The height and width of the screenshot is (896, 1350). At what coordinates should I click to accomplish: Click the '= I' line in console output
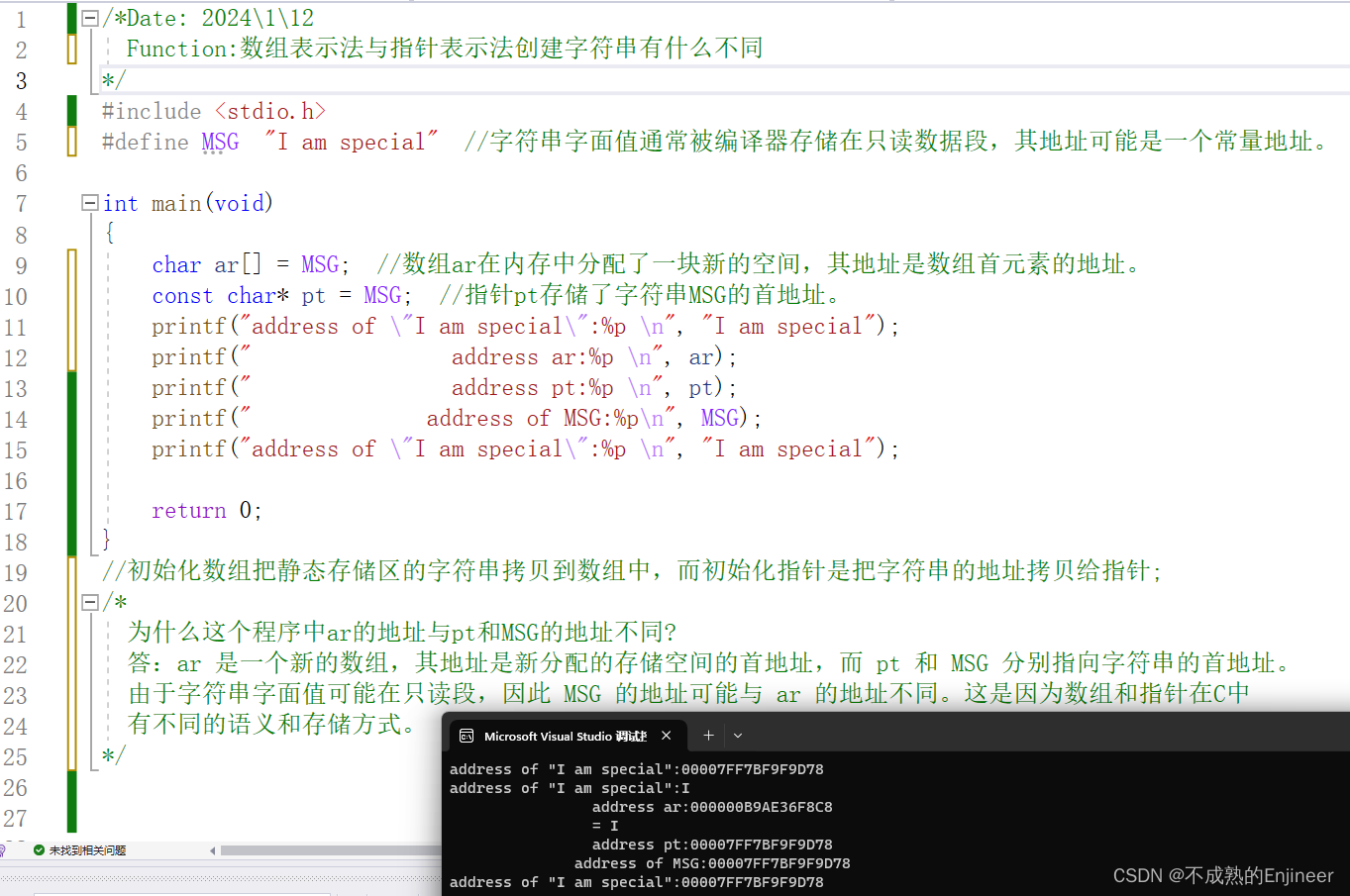pos(605,826)
